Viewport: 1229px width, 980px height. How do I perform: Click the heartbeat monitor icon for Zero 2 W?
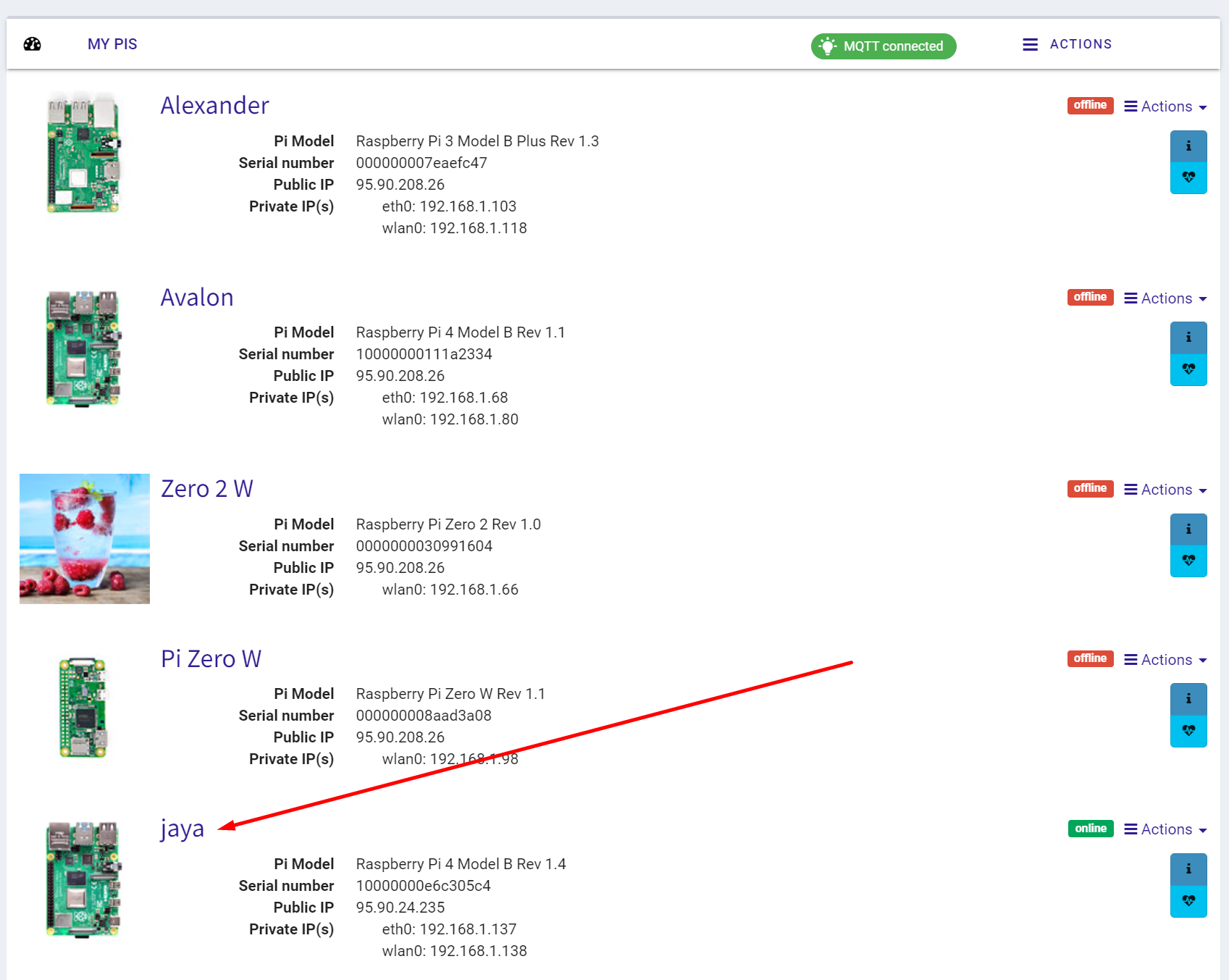1188,561
